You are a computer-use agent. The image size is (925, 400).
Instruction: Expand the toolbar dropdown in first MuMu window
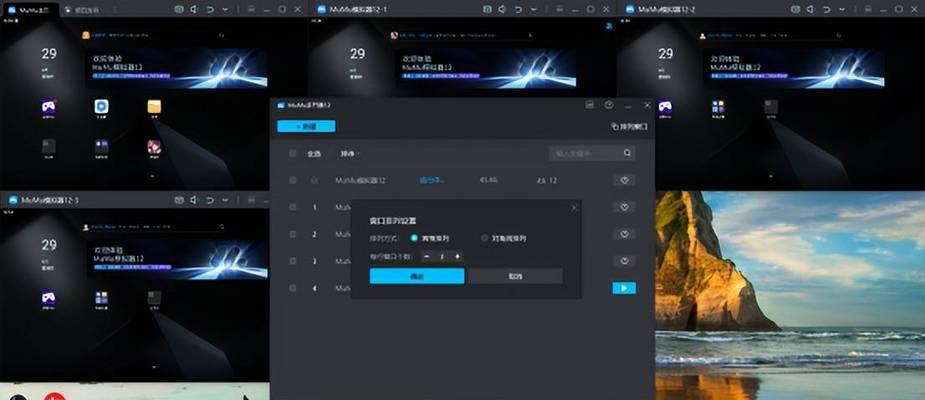point(225,10)
